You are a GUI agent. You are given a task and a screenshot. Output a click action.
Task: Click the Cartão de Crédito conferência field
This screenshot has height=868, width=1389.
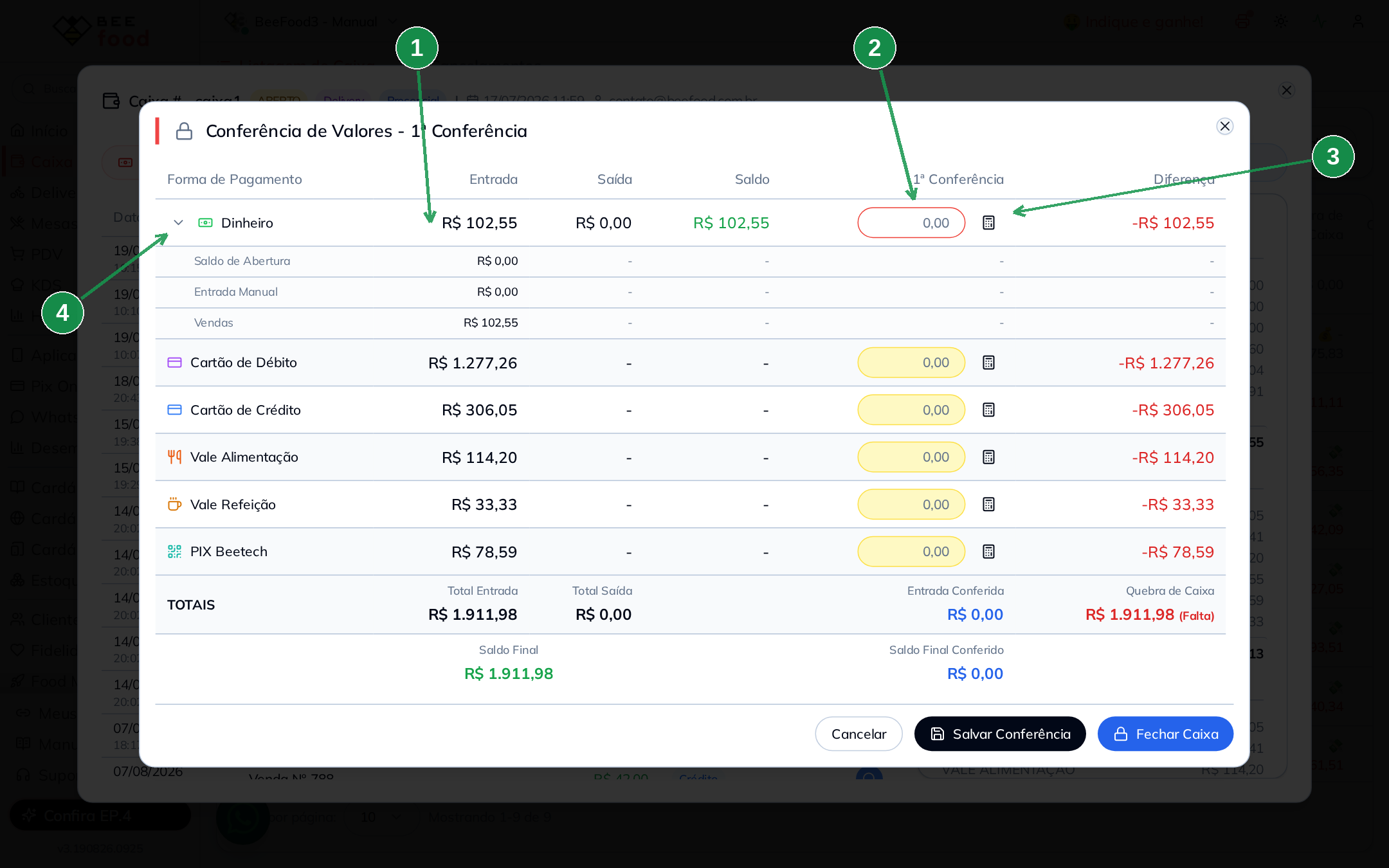point(911,410)
